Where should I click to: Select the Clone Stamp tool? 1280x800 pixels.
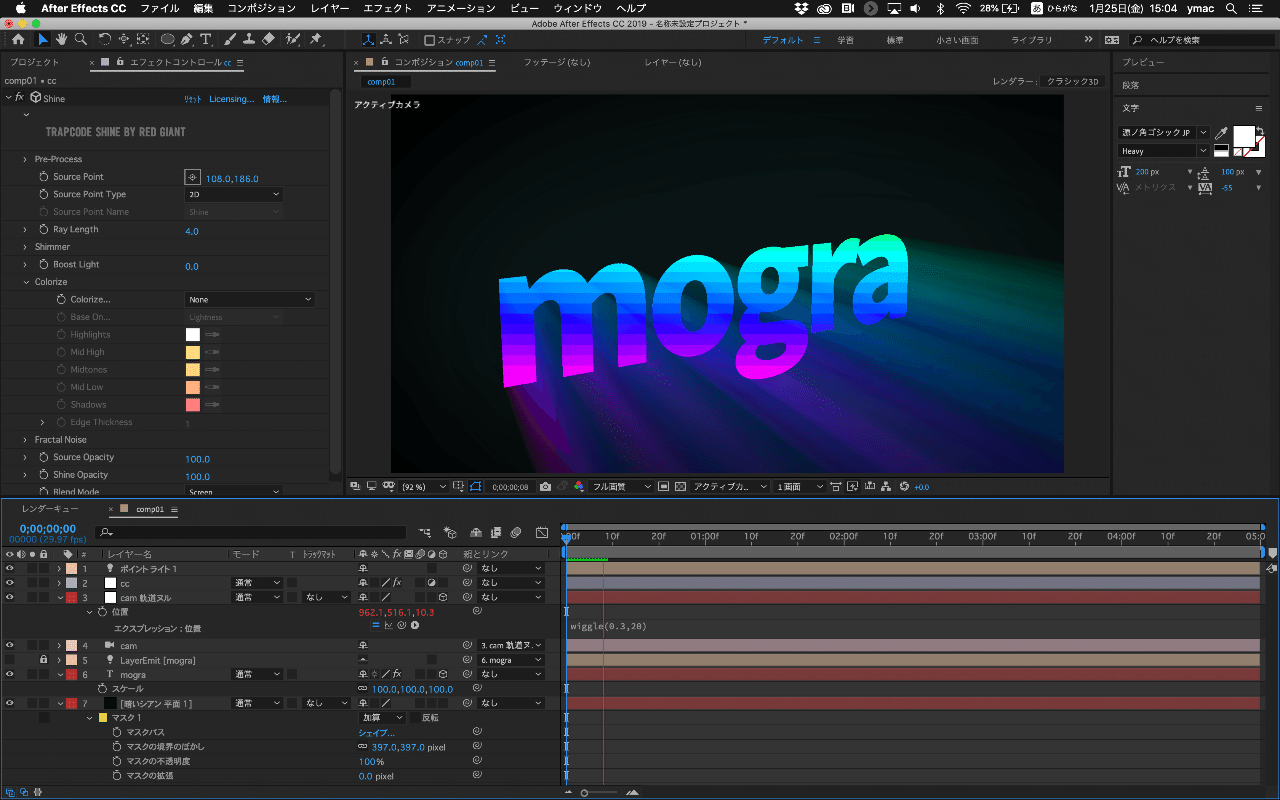click(249, 40)
